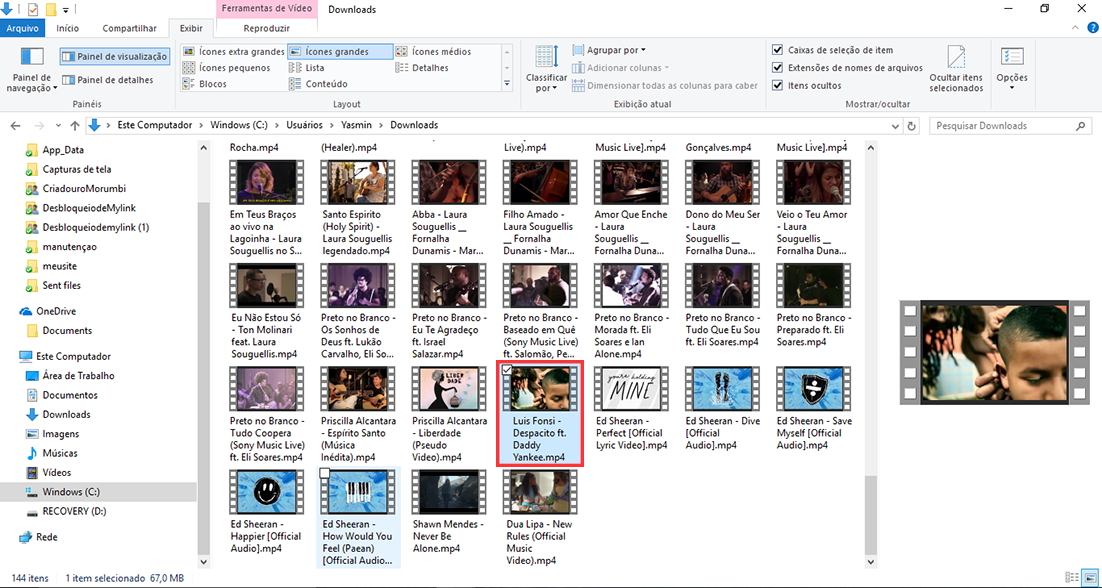Uncheck Luis Fonsi Despacito item checkbox
The height and width of the screenshot is (588, 1102).
coord(507,370)
